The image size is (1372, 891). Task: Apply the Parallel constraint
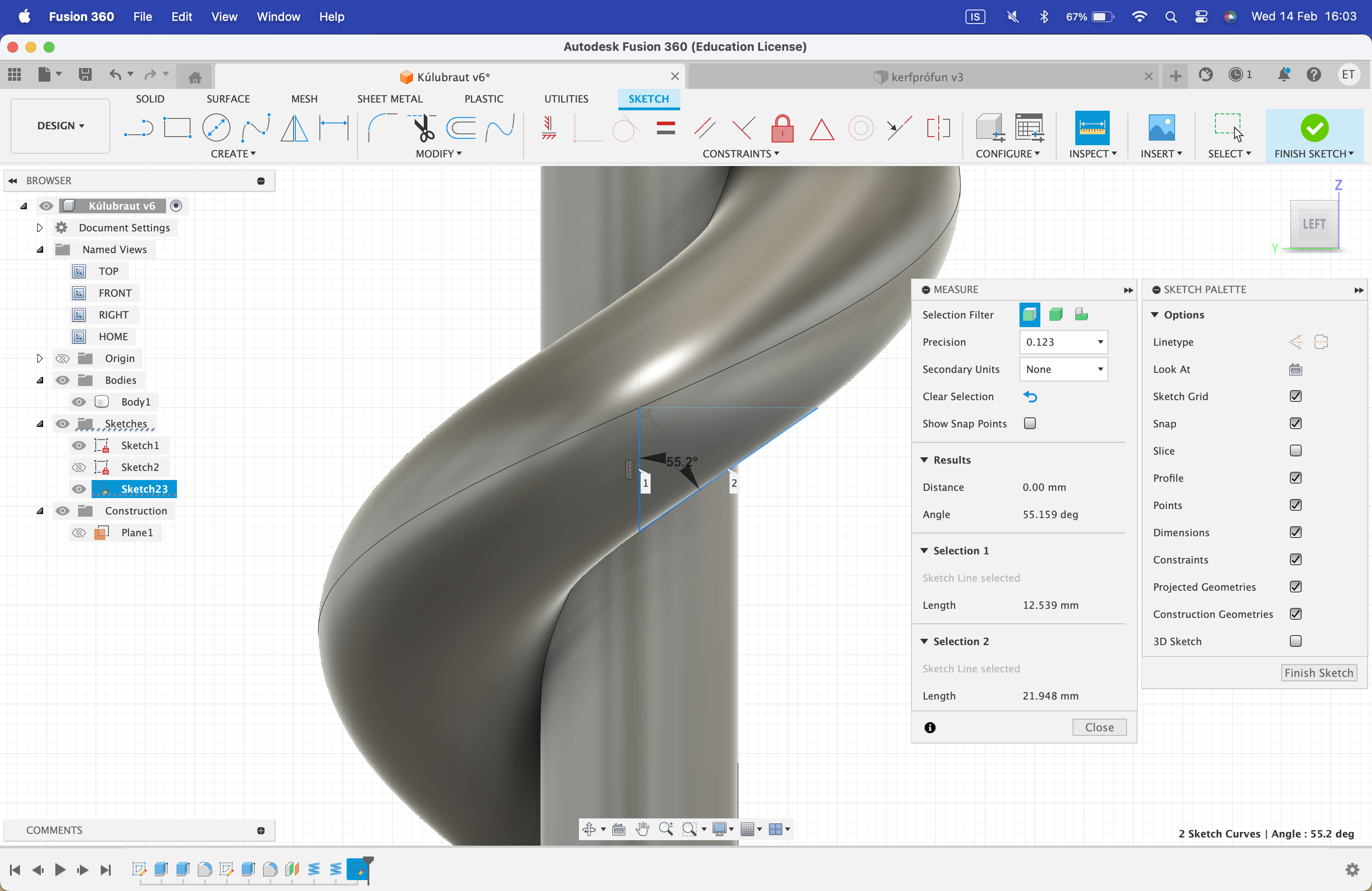(x=705, y=128)
